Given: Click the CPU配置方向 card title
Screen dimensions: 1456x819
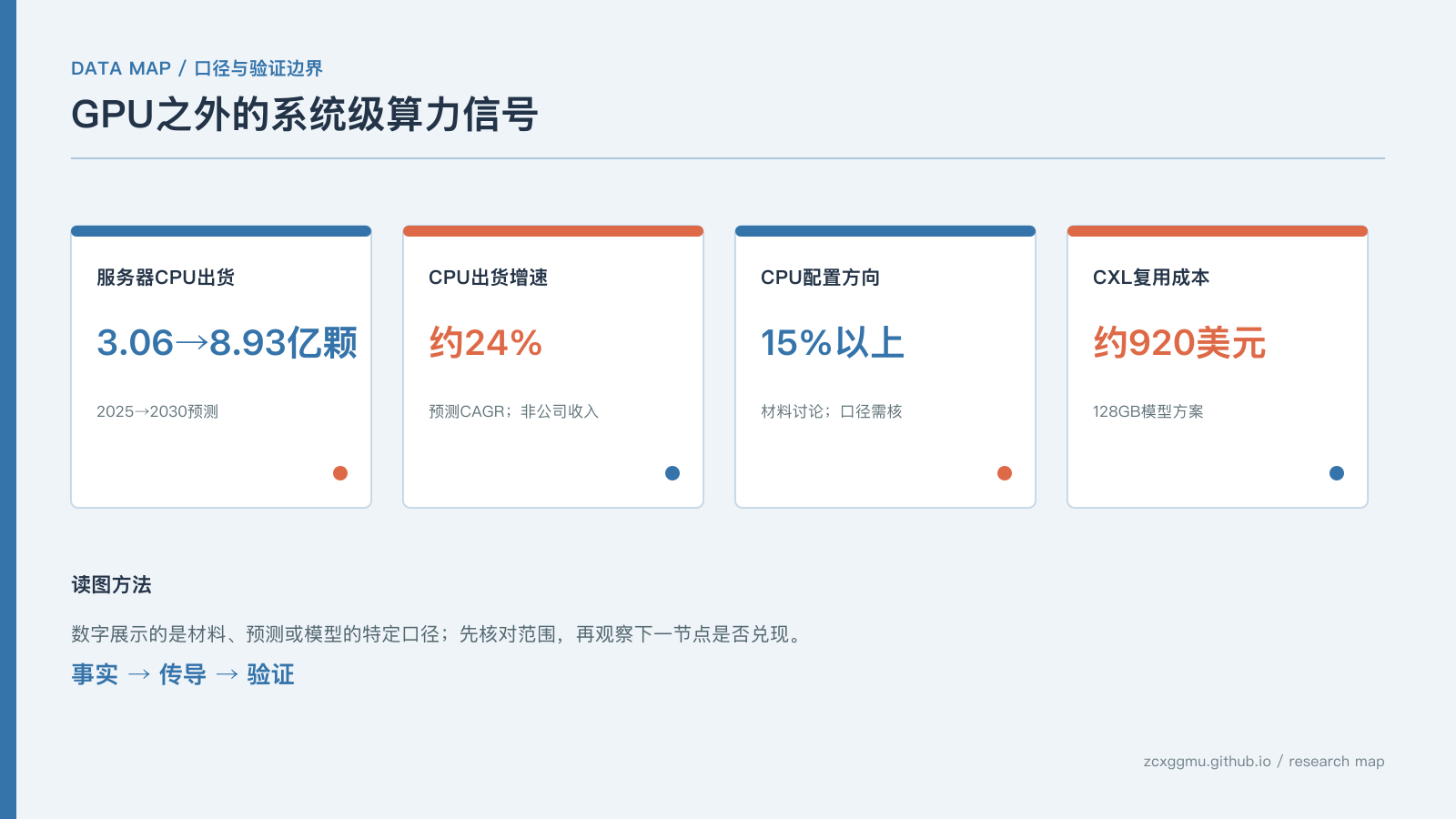Looking at the screenshot, I should [x=820, y=278].
